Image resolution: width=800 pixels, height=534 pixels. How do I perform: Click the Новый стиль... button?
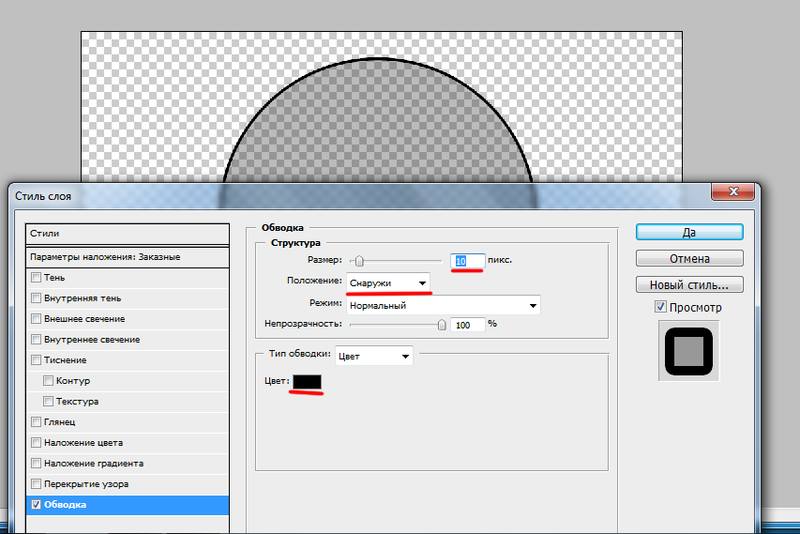pyautogui.click(x=689, y=285)
